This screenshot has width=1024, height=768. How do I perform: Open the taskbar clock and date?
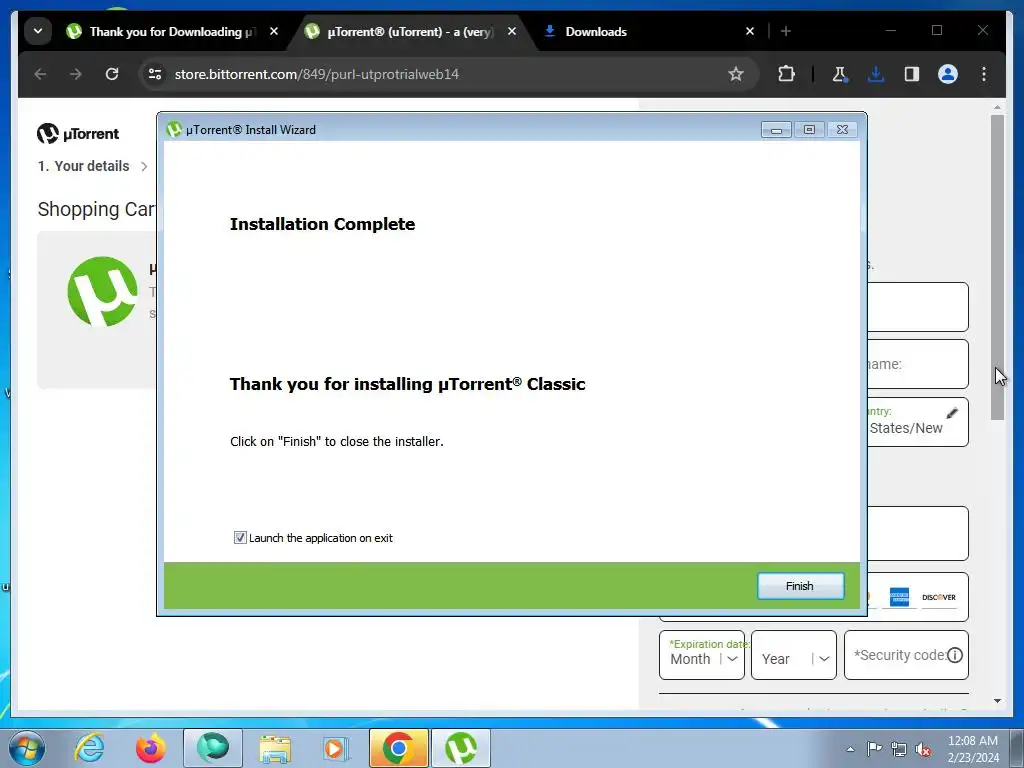(x=973, y=749)
